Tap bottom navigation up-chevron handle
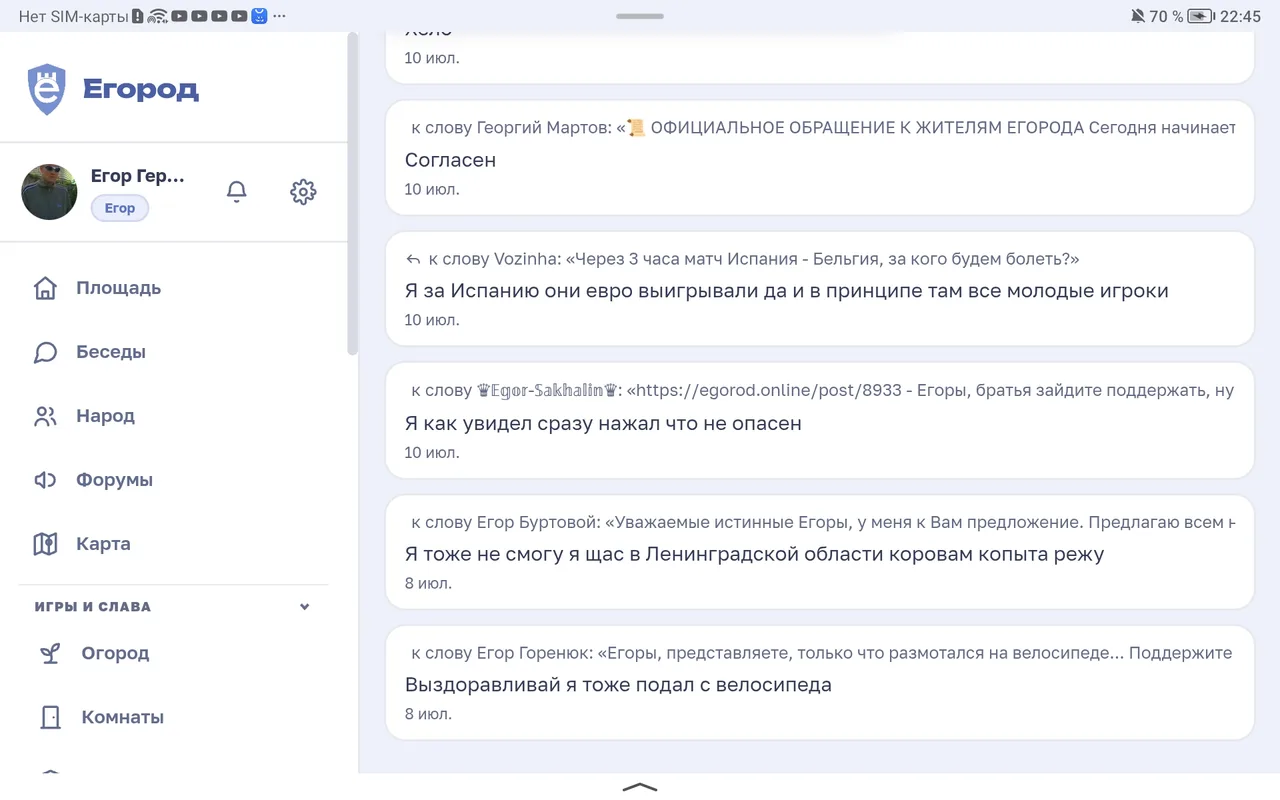 [640, 787]
